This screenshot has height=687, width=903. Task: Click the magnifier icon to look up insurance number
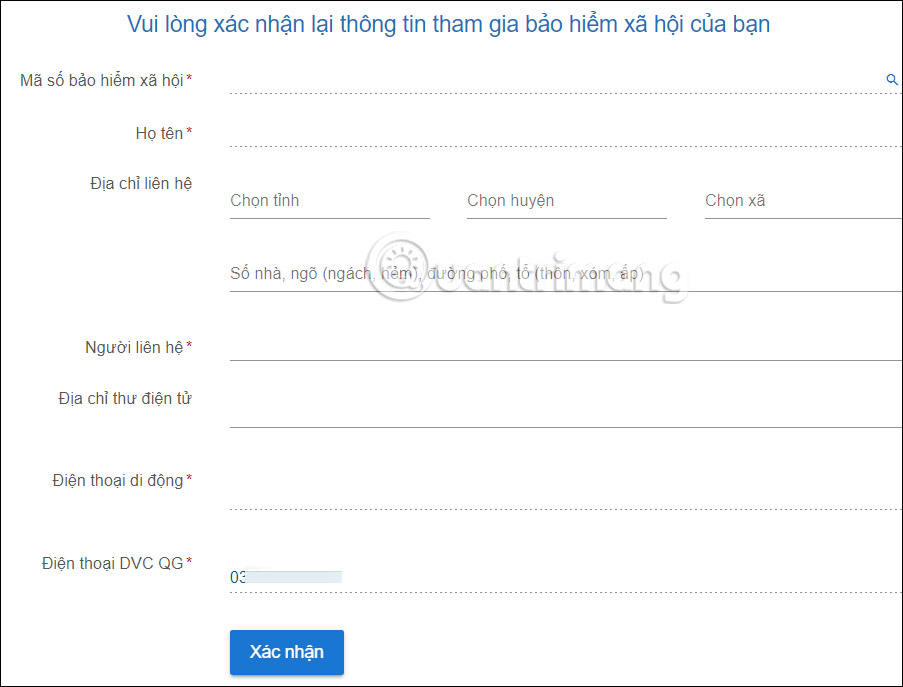[x=892, y=80]
